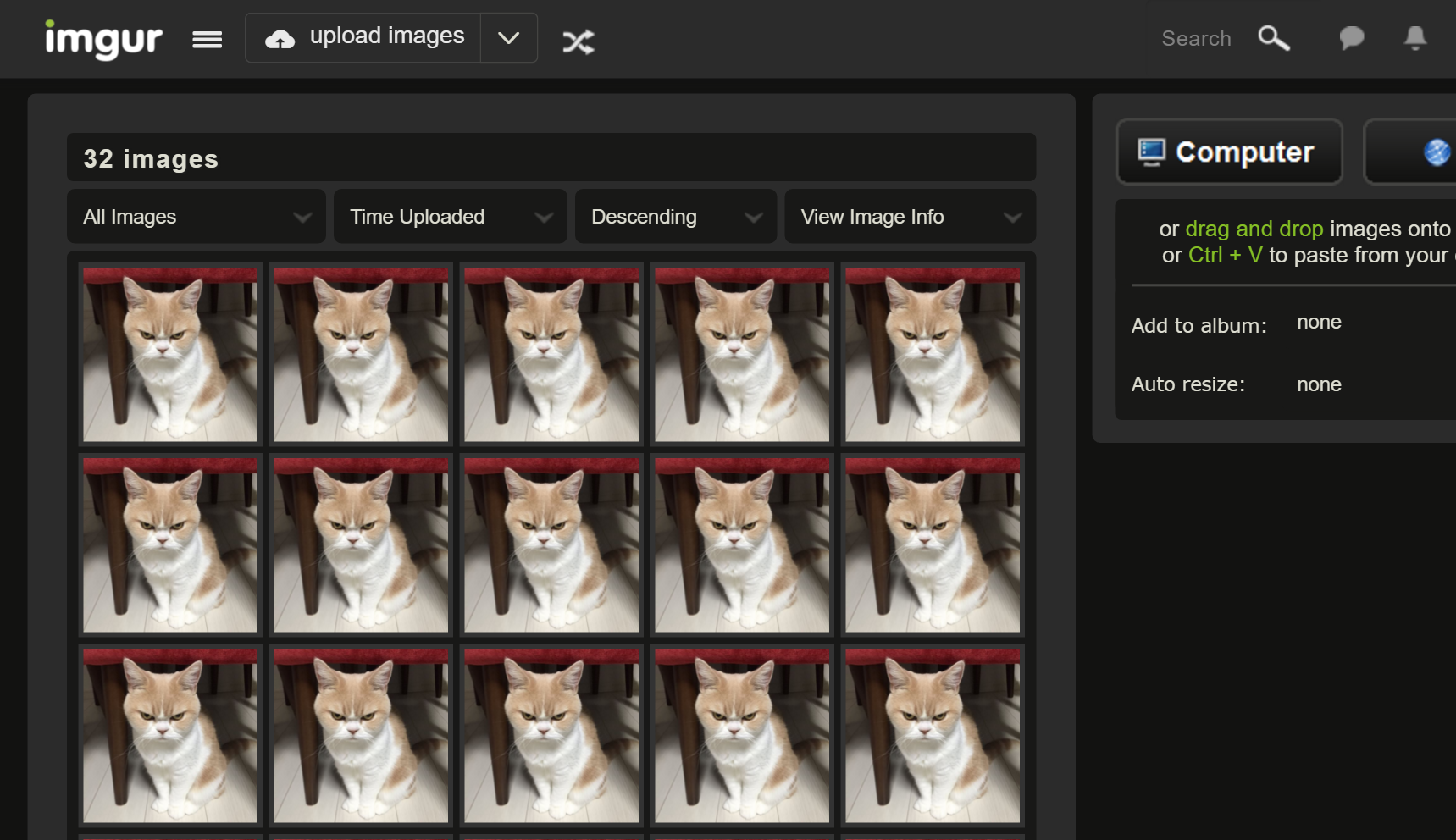Click the shuffle random icon
This screenshot has width=1456, height=840.
tap(579, 41)
